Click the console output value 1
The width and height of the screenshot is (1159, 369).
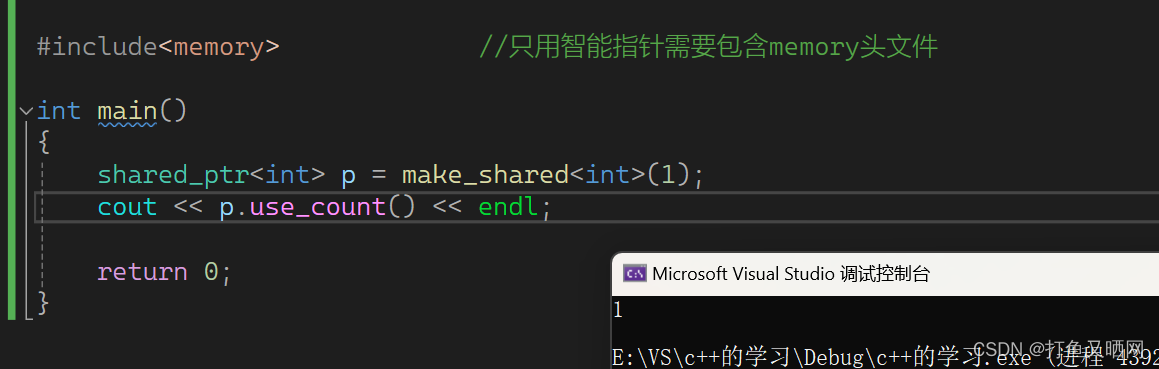point(618,311)
